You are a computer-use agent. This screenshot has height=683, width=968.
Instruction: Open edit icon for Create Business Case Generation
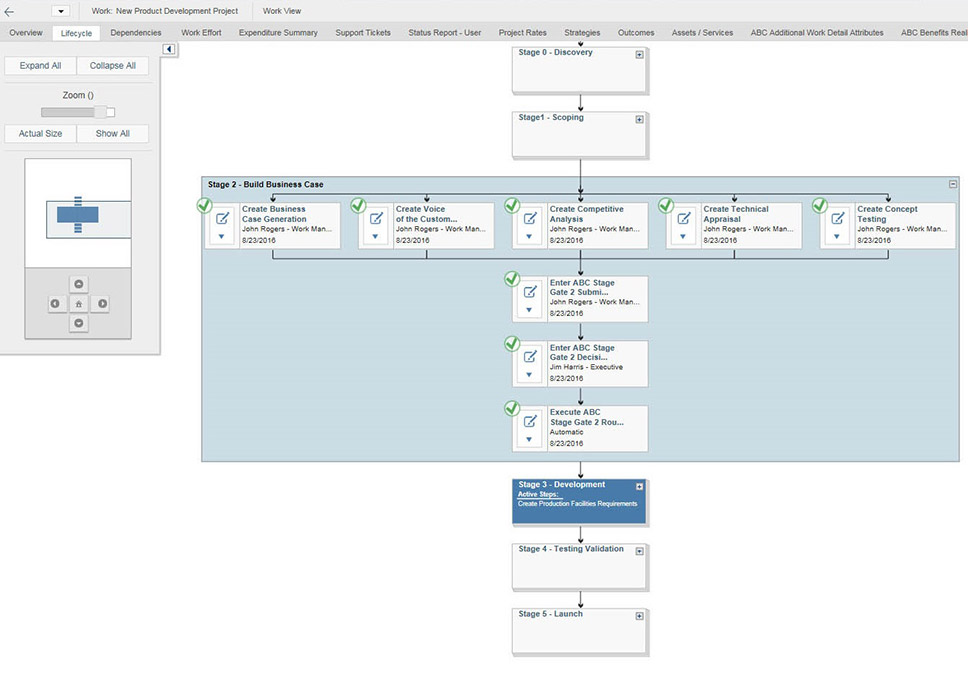pyautogui.click(x=222, y=218)
